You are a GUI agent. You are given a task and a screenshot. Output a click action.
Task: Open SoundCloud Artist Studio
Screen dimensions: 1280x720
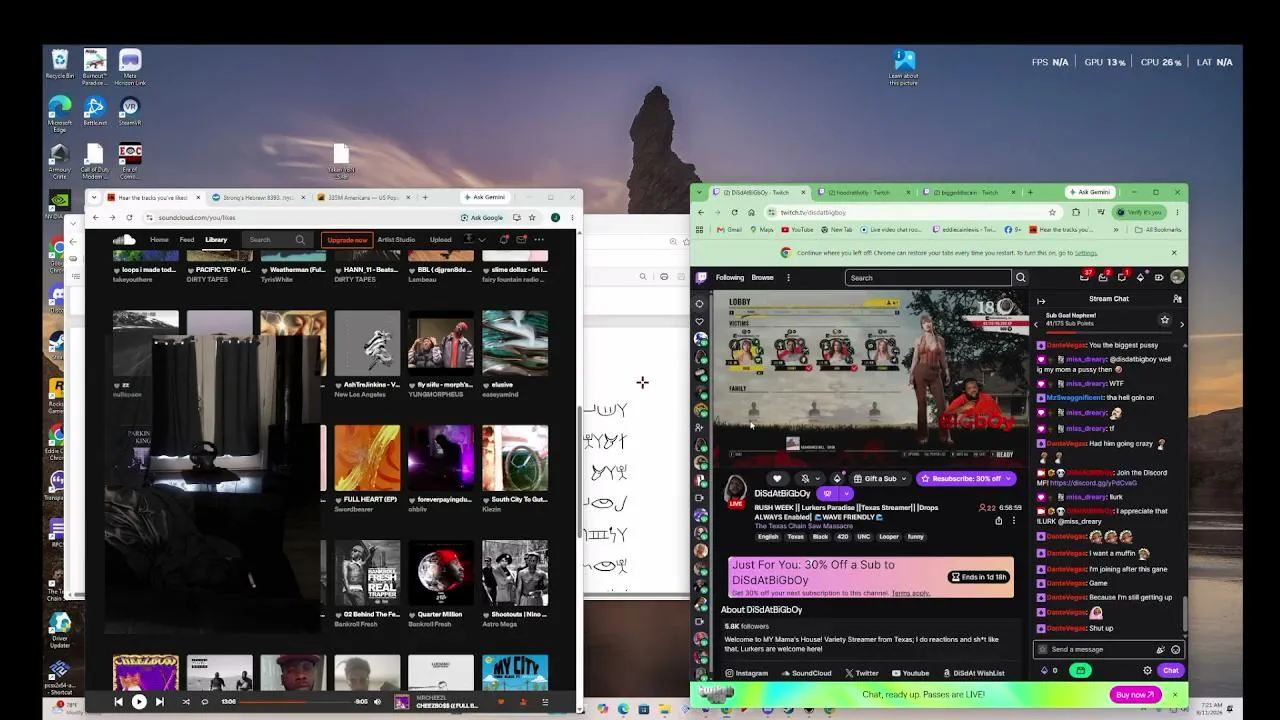[396, 240]
